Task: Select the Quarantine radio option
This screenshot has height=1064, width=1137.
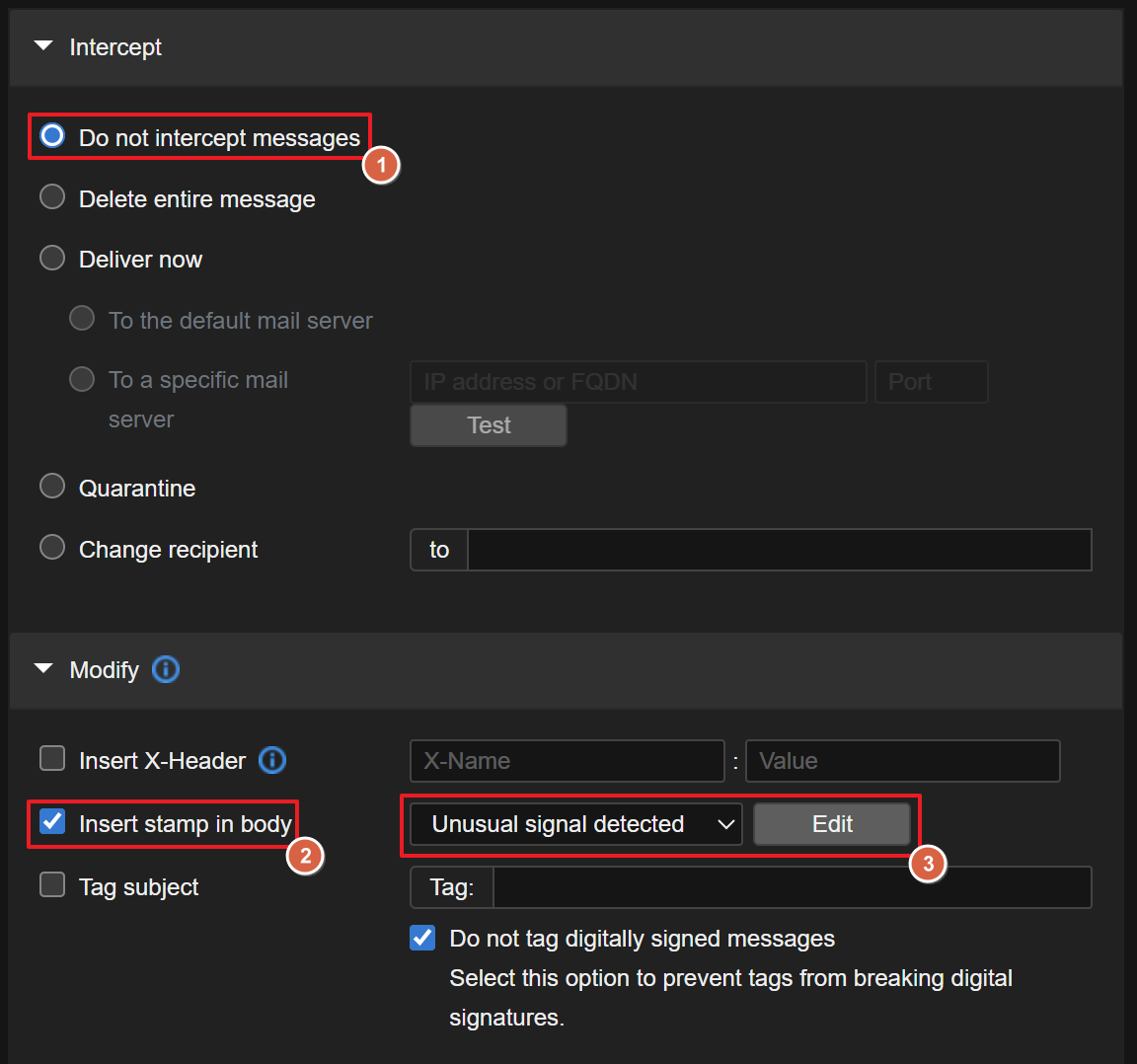Action: pos(52,487)
